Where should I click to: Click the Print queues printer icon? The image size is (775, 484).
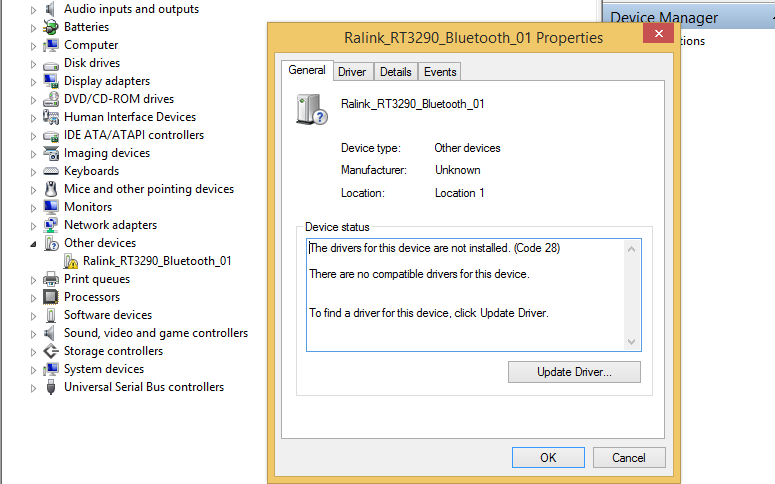tap(50, 279)
